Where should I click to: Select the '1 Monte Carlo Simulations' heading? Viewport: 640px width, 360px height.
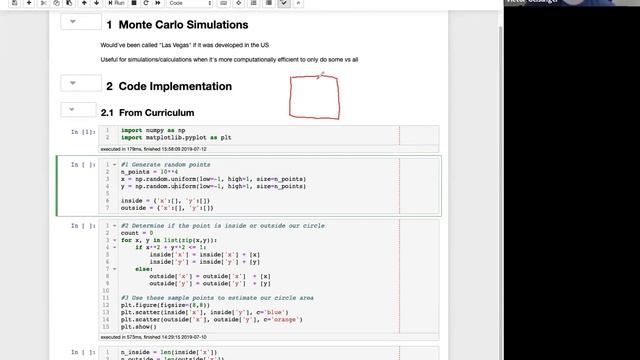(177, 25)
